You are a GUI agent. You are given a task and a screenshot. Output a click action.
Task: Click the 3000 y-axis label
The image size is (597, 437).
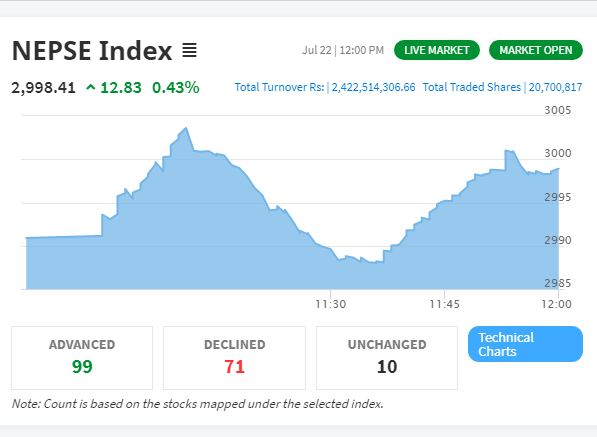click(558, 153)
